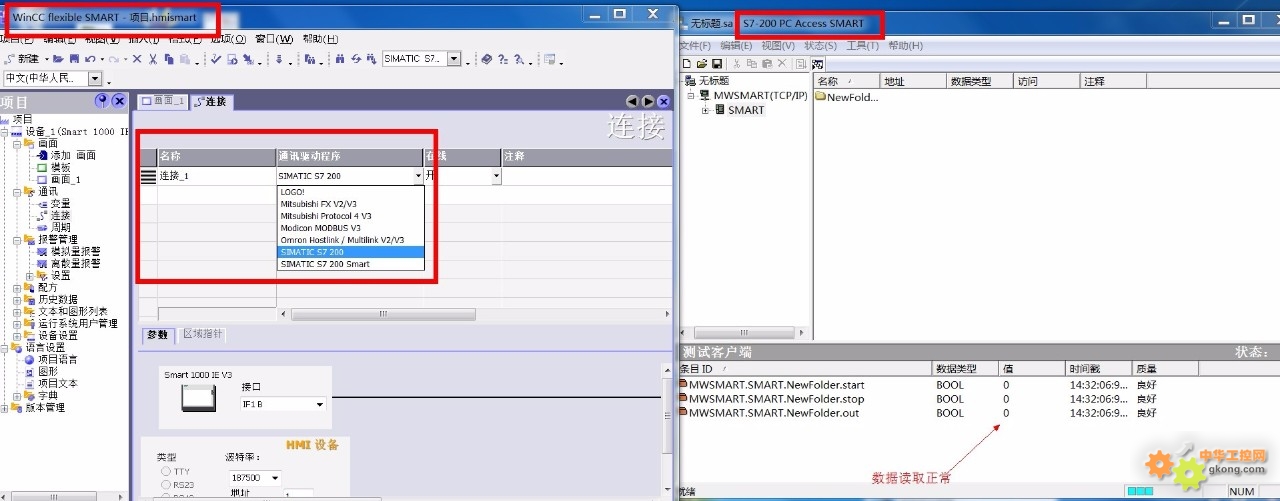Click the help book icon in WinCC toolbar

click(x=486, y=59)
